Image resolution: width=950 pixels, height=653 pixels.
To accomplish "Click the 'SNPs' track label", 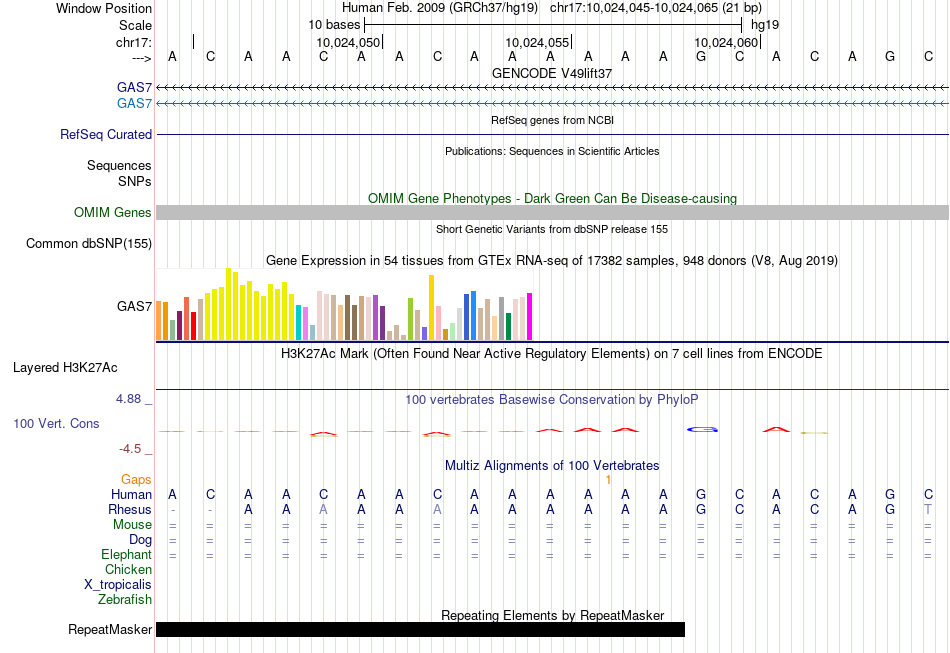I will click(x=135, y=181).
